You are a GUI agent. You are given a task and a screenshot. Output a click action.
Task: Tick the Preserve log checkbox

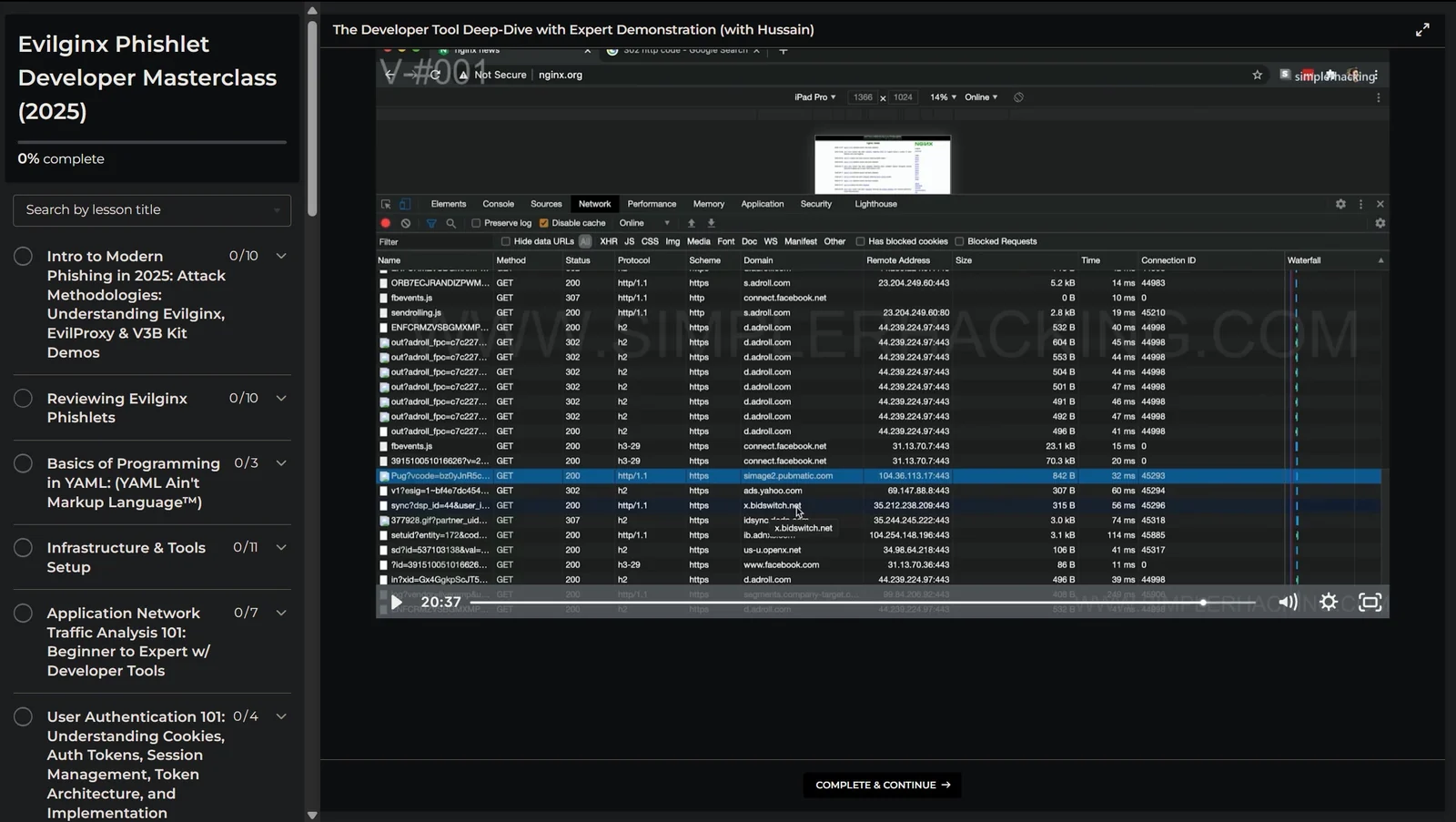476,223
